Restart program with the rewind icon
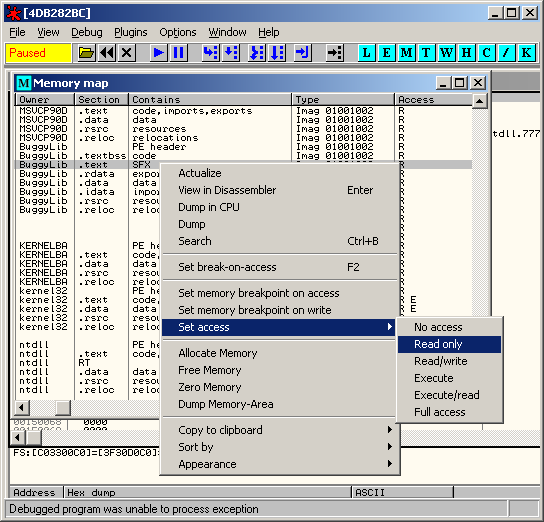544x522 pixels. coord(107,53)
